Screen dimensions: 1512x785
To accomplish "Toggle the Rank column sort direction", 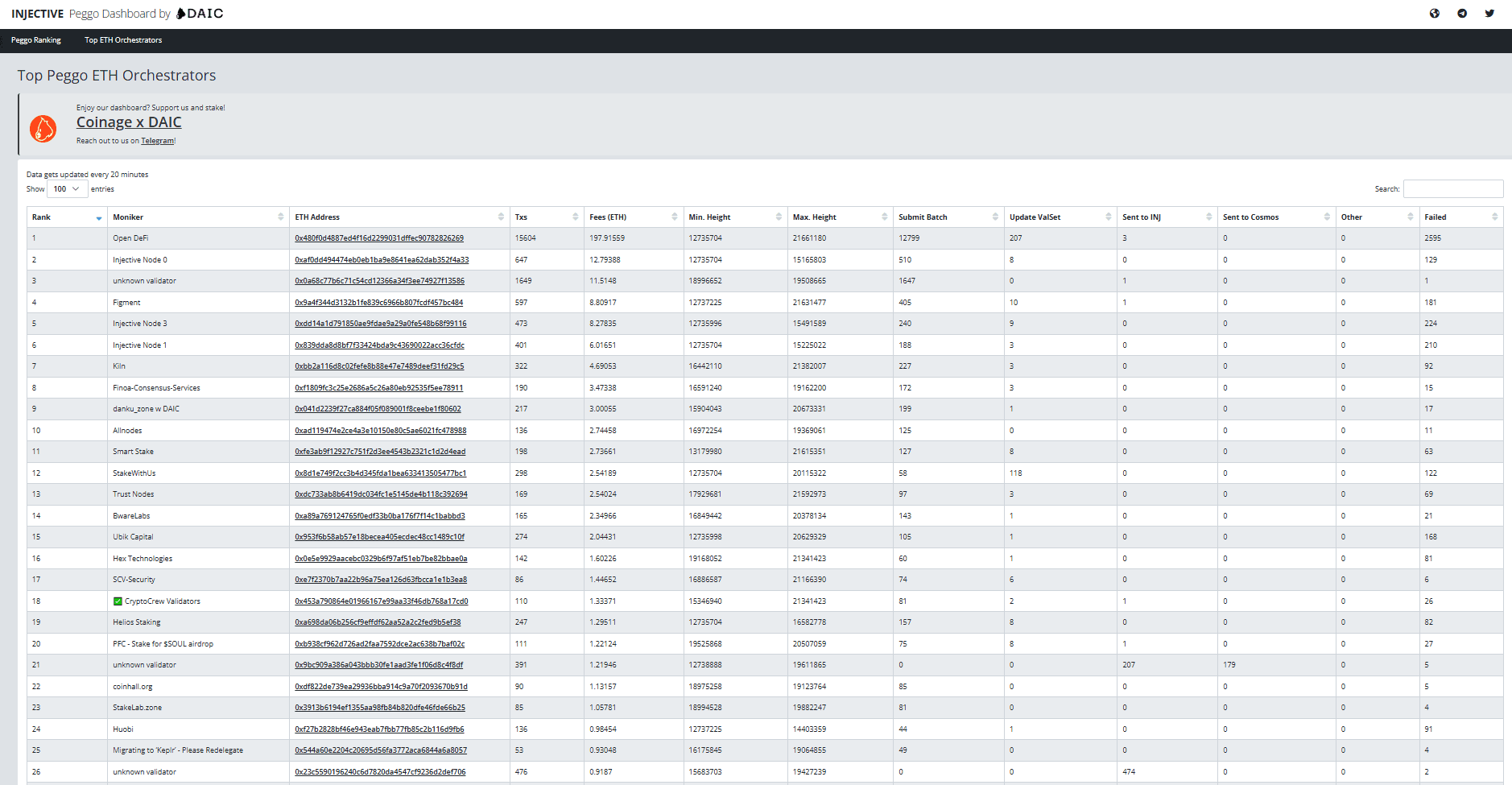I will coord(99,218).
